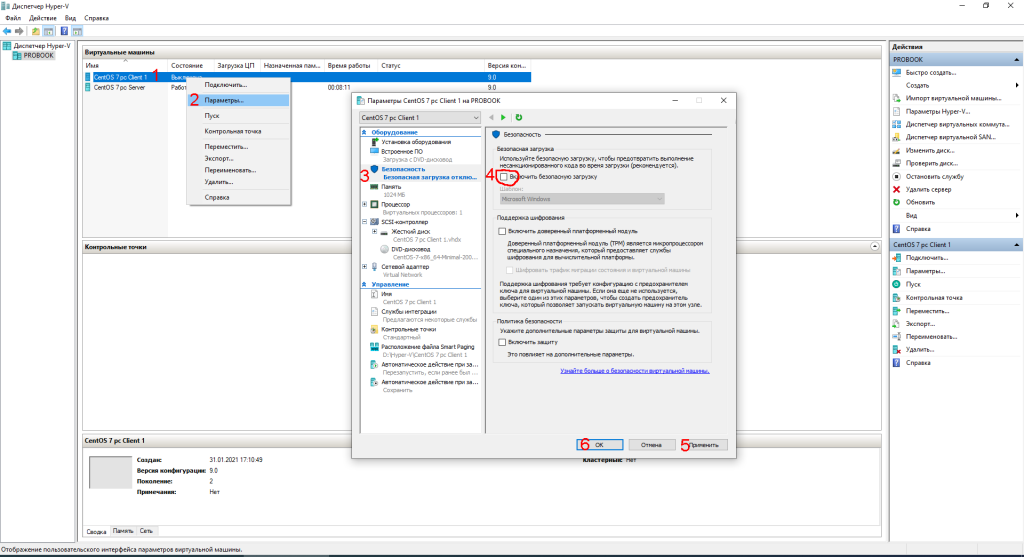
Task: Open the Действие menu
Action: [42, 18]
